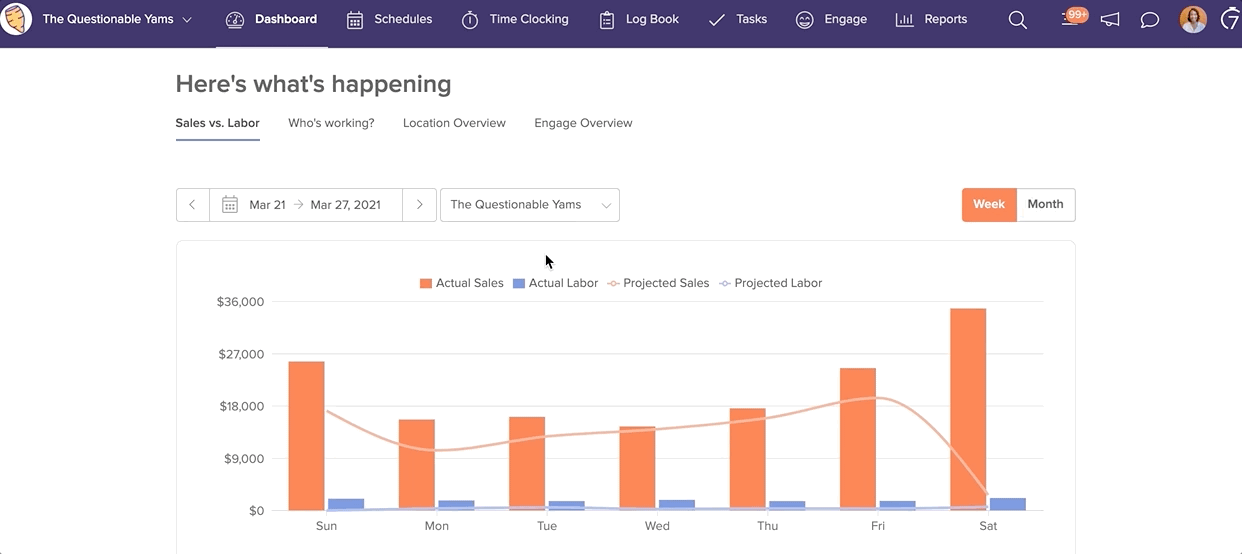Go to previous week arrow
The width and height of the screenshot is (1242, 554).
(x=193, y=205)
